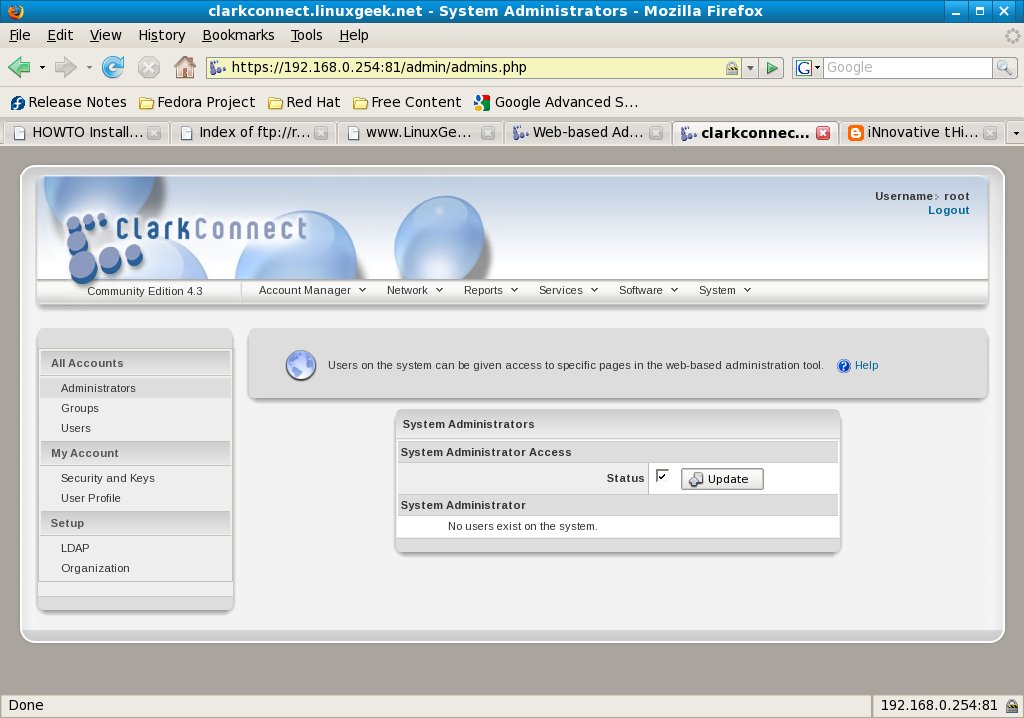This screenshot has width=1024, height=718.
Task: Expand the Services dropdown menu
Action: 568,290
